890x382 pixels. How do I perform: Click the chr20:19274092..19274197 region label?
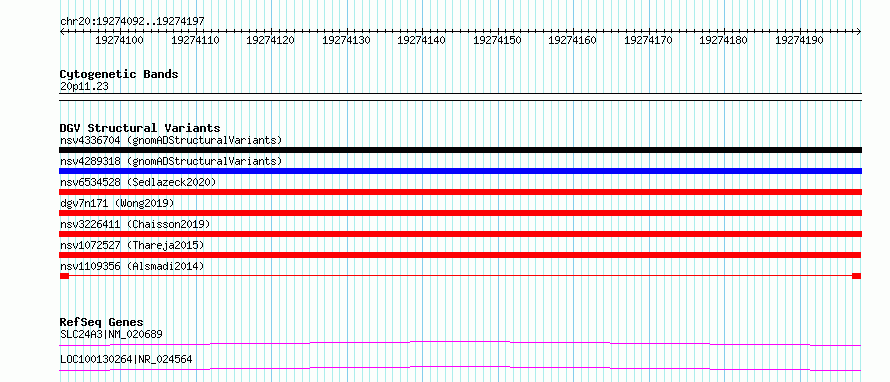point(132,22)
